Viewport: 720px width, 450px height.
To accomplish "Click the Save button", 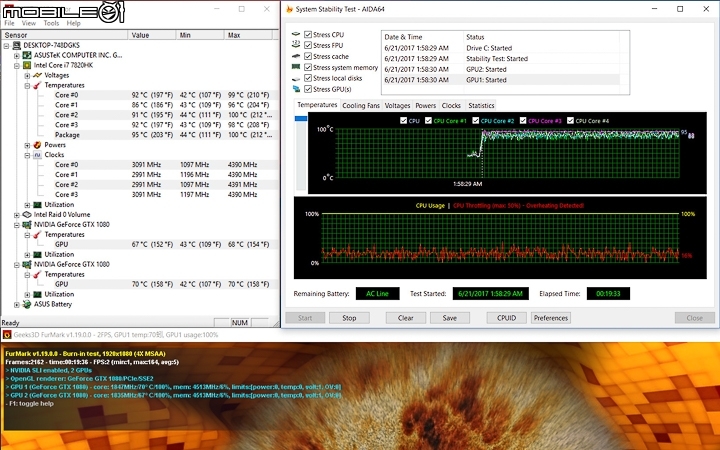I will (x=450, y=318).
